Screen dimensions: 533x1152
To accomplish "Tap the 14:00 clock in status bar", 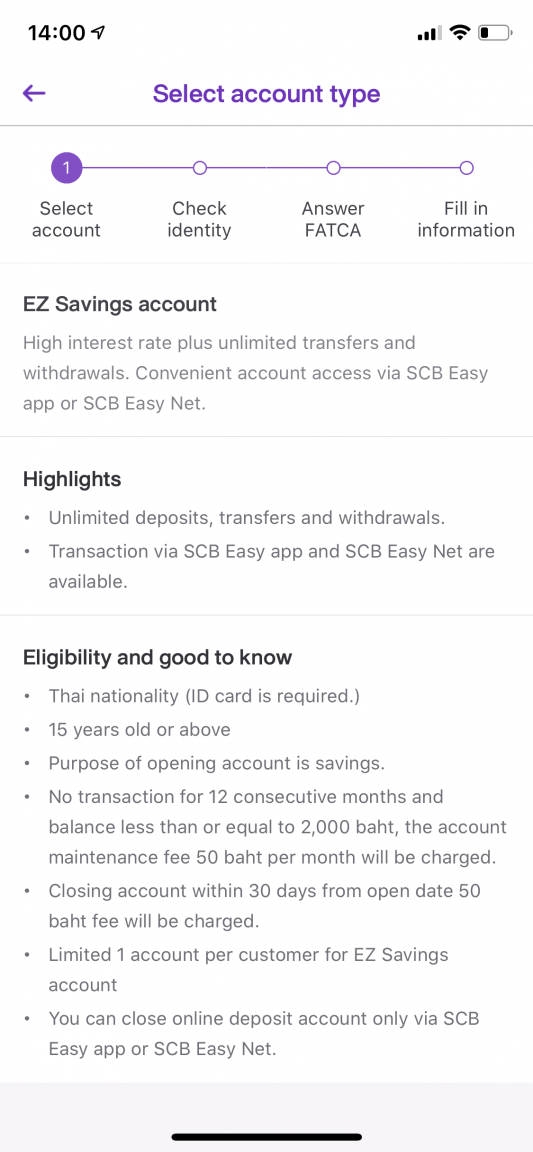I will tap(57, 33).
